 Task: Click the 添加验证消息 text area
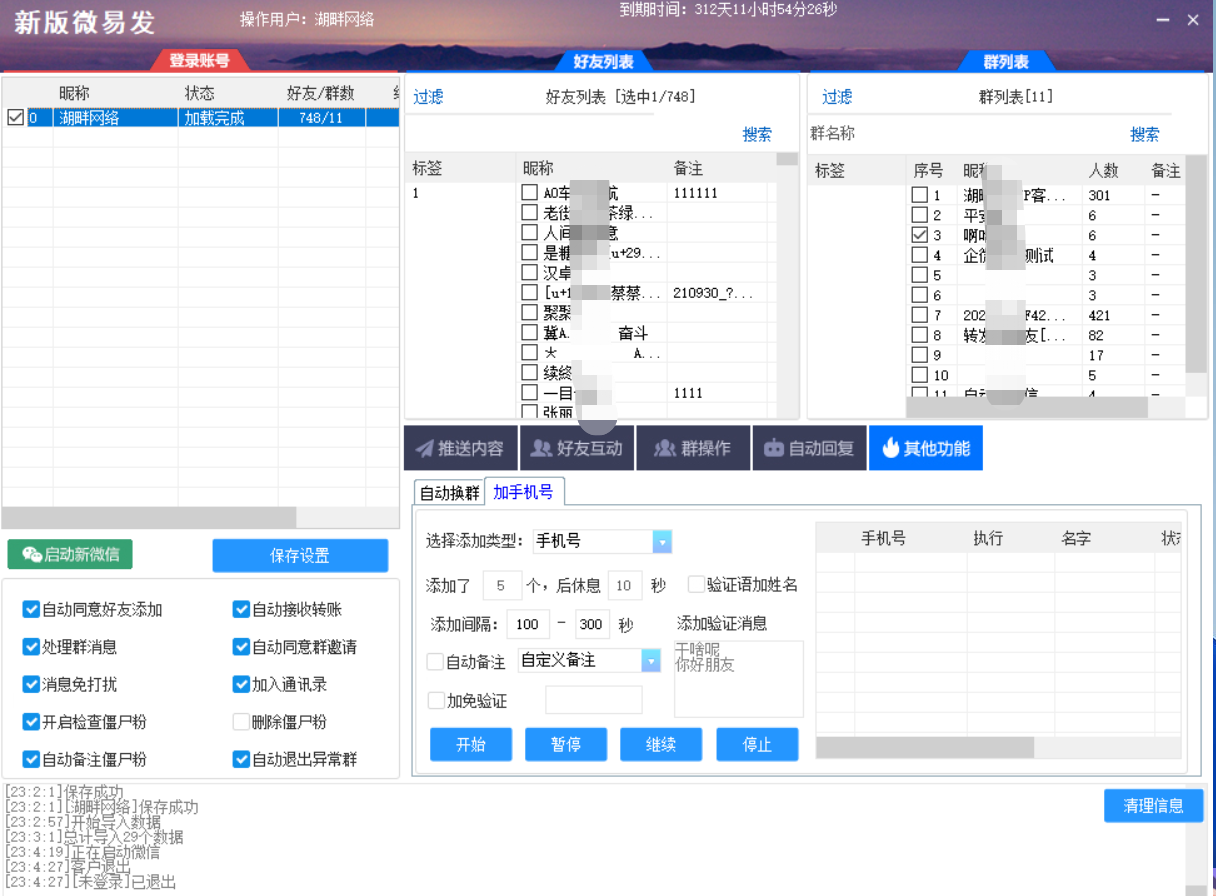point(738,679)
